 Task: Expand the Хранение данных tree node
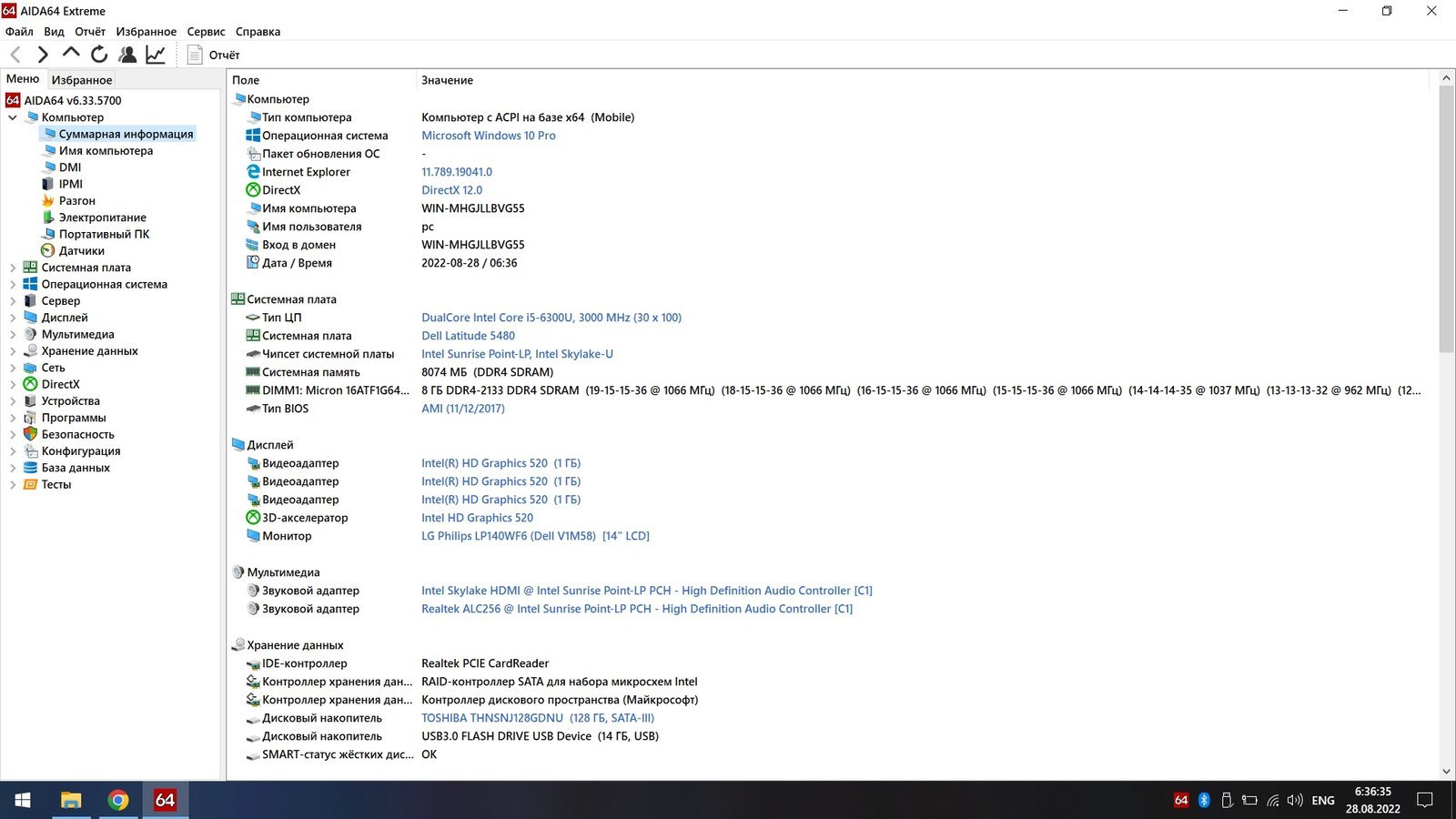[x=13, y=351]
